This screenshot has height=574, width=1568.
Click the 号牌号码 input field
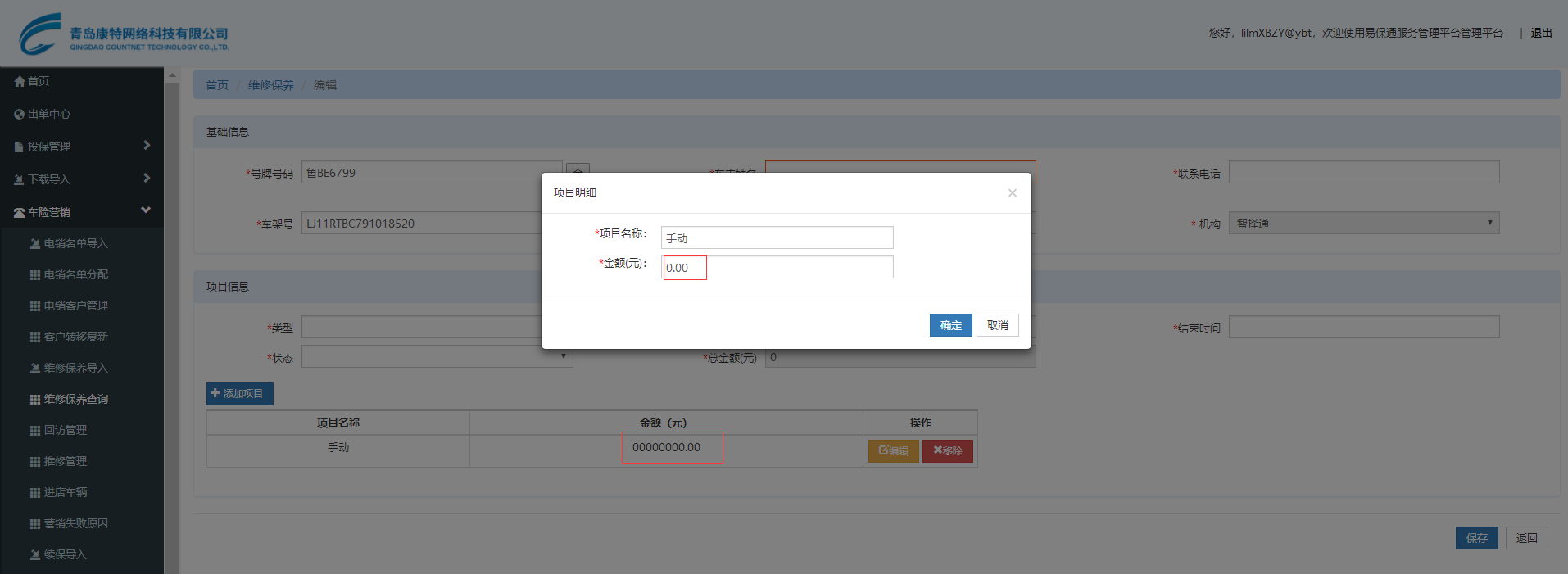pyautogui.click(x=432, y=172)
